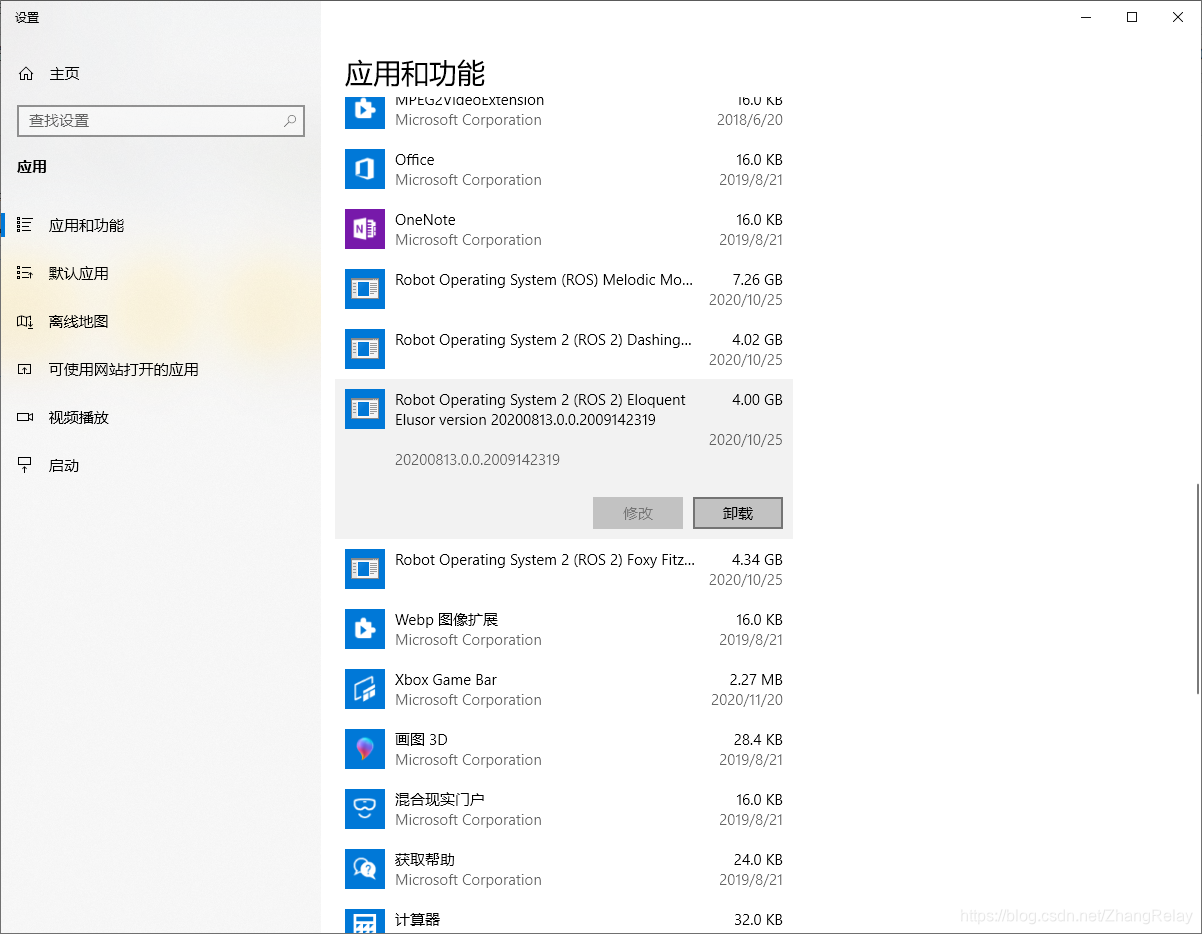Click the 应用和功能 page heading
The height and width of the screenshot is (934, 1202).
click(x=414, y=73)
